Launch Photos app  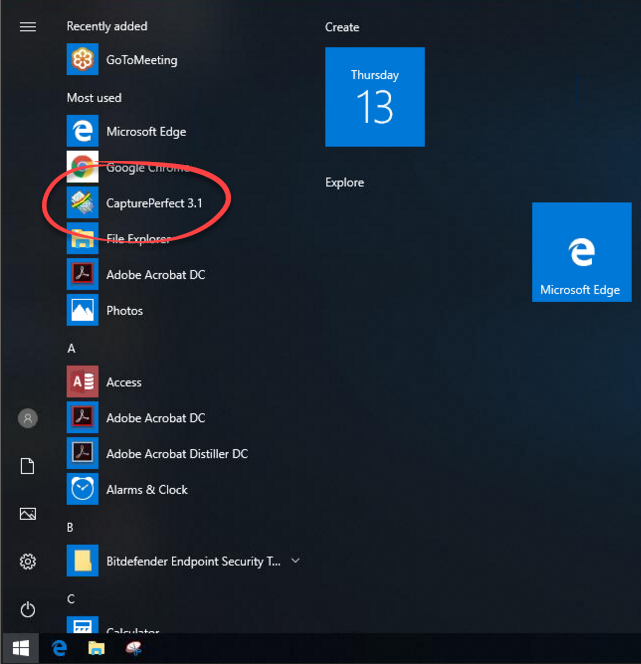124,311
